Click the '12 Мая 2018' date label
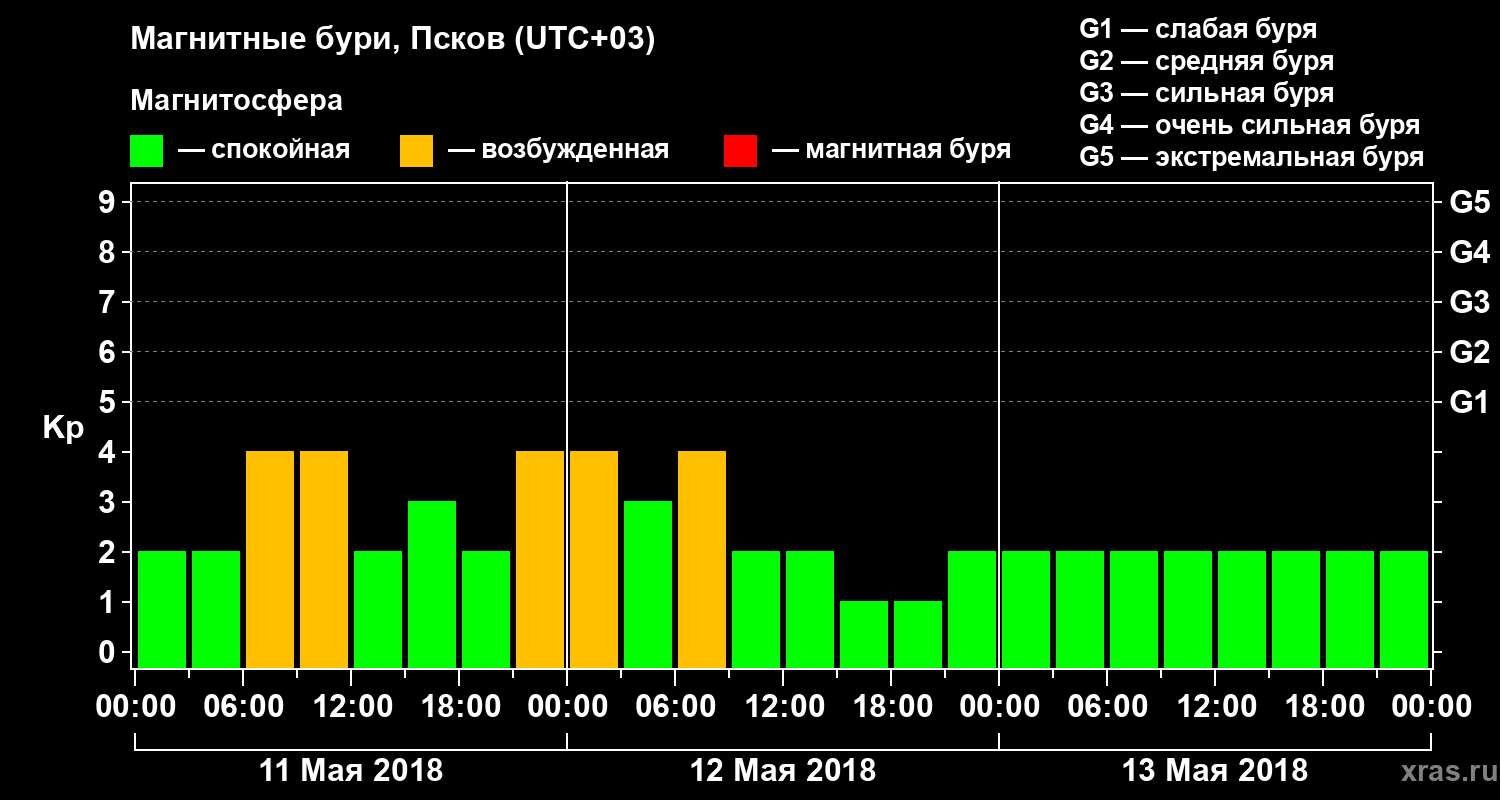 pos(783,771)
